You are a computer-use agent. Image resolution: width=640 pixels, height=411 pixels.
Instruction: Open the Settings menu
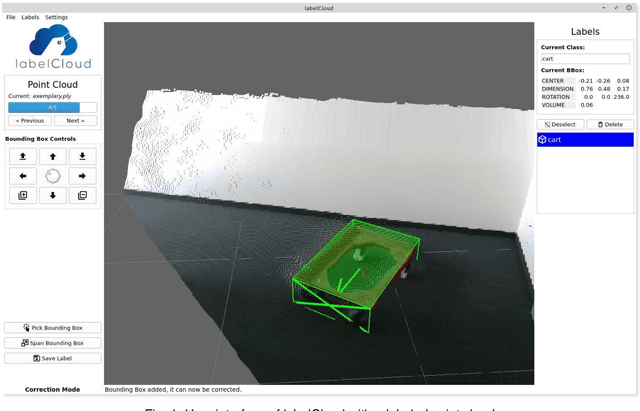56,17
